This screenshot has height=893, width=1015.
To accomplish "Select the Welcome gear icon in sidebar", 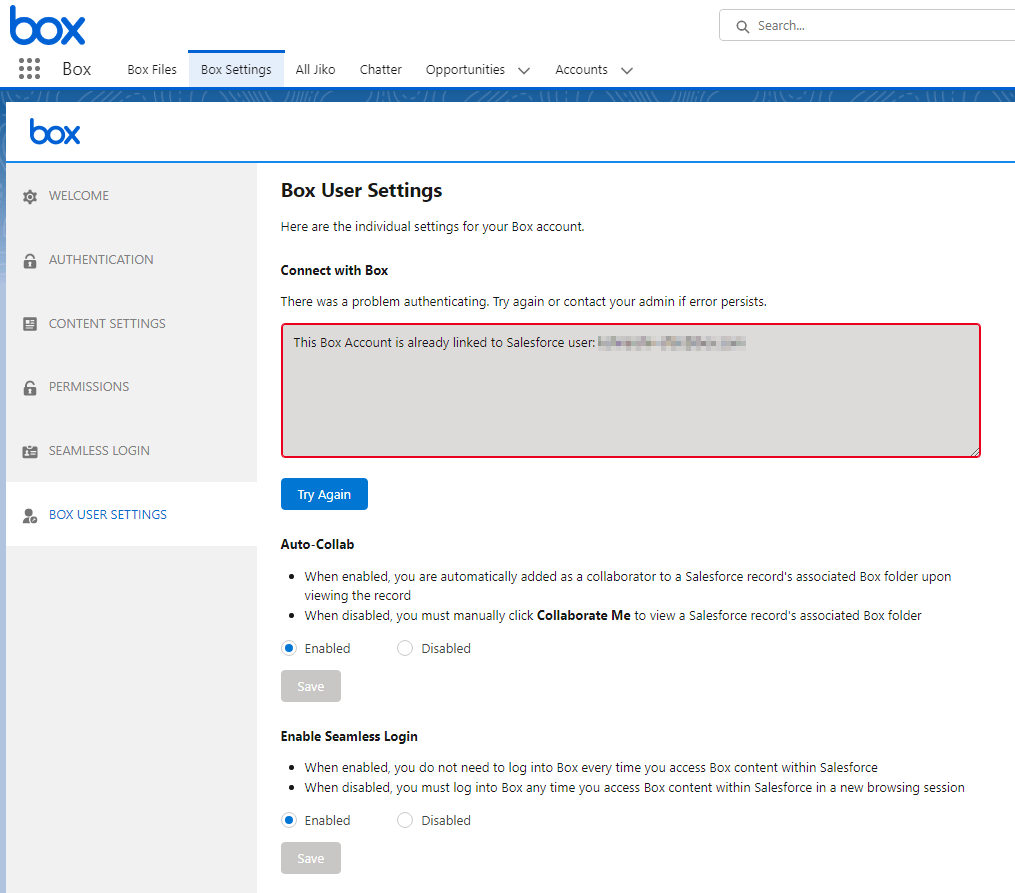I will pos(29,195).
